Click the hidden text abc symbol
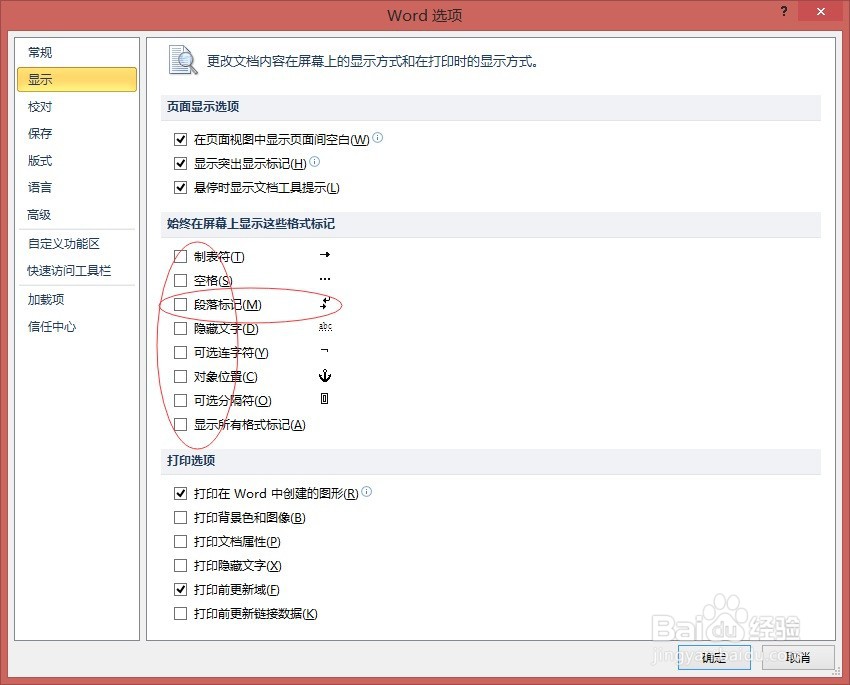 pos(325,327)
